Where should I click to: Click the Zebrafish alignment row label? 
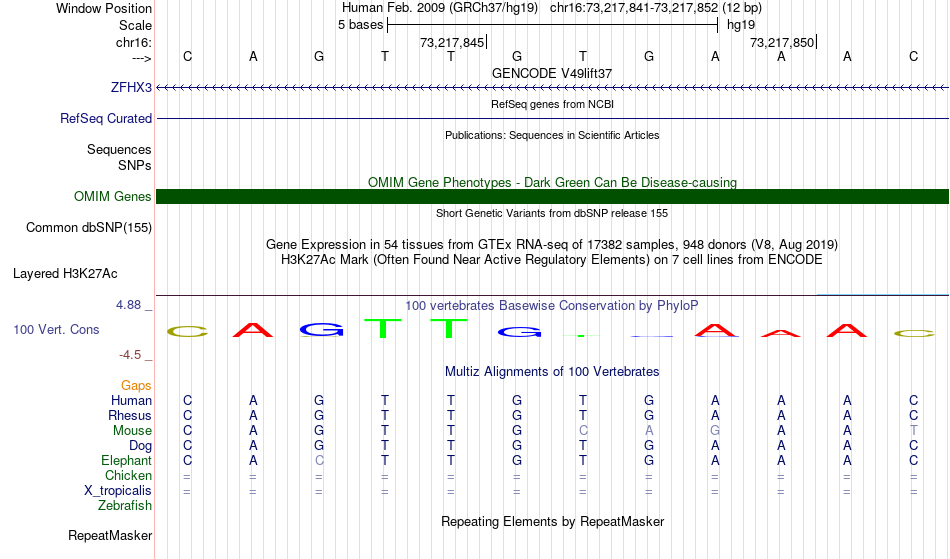coord(125,505)
